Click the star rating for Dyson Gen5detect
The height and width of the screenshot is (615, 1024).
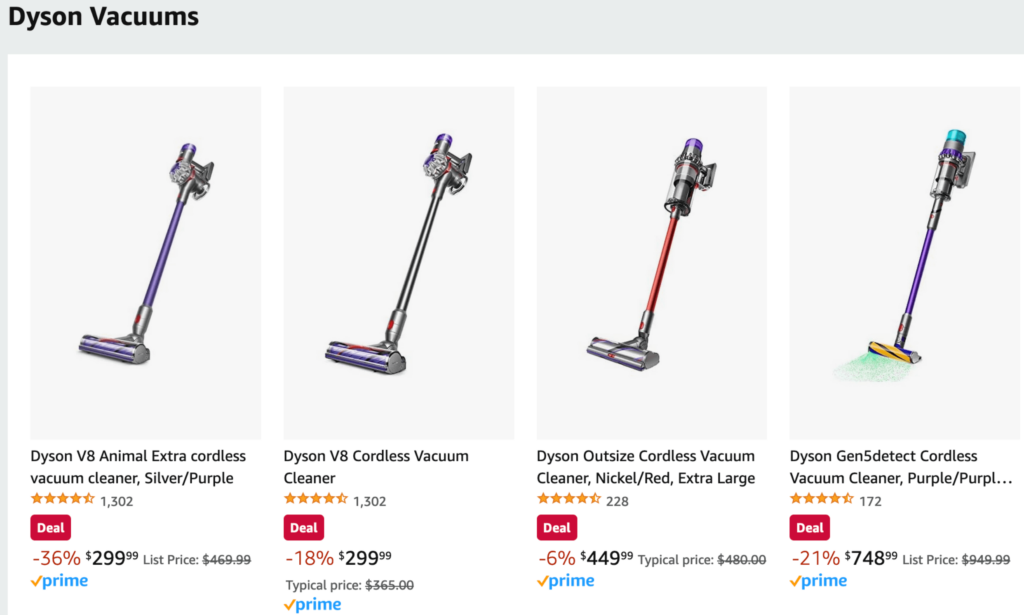822,499
